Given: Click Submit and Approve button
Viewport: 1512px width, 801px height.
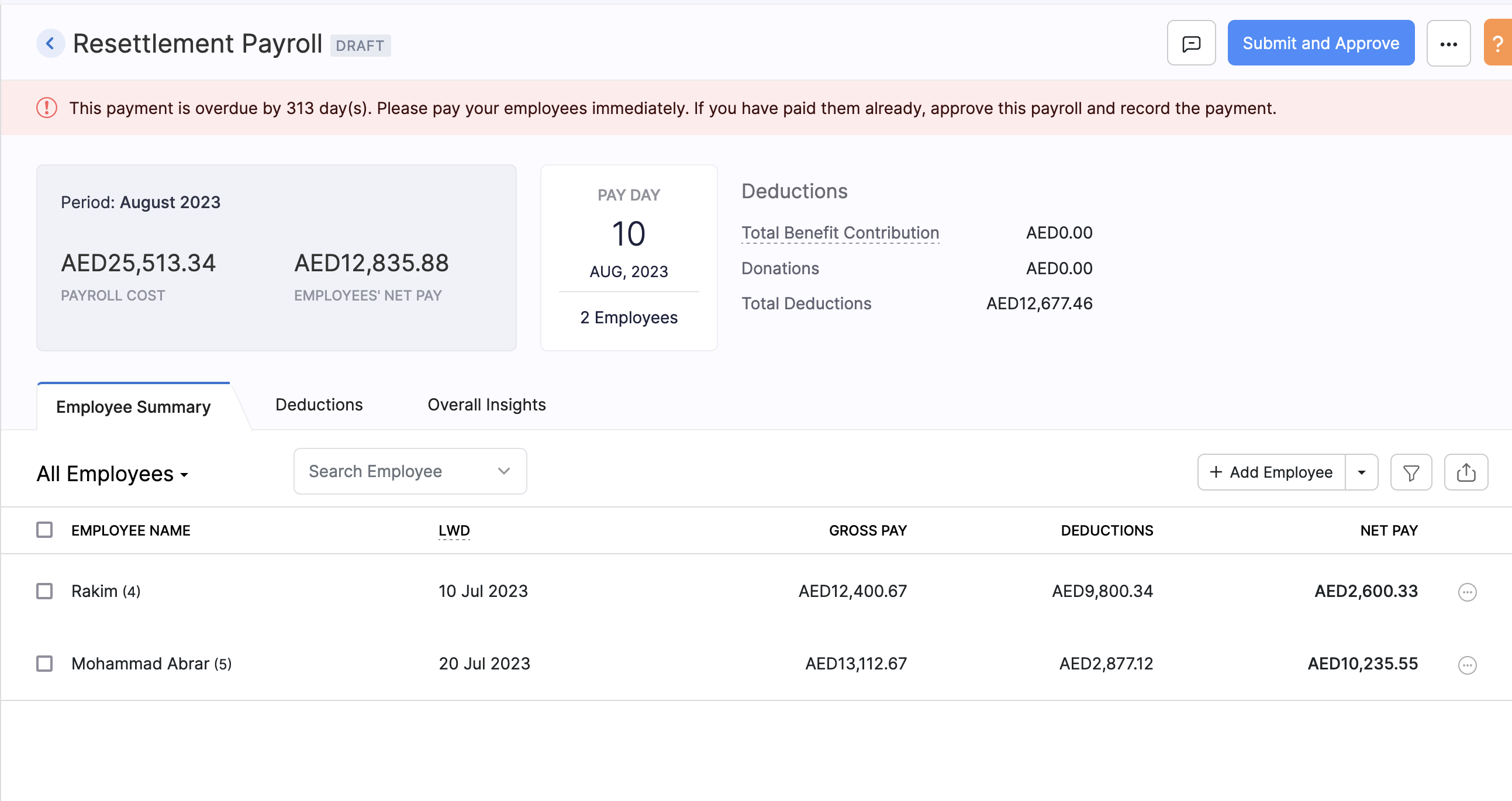Looking at the screenshot, I should pos(1320,43).
